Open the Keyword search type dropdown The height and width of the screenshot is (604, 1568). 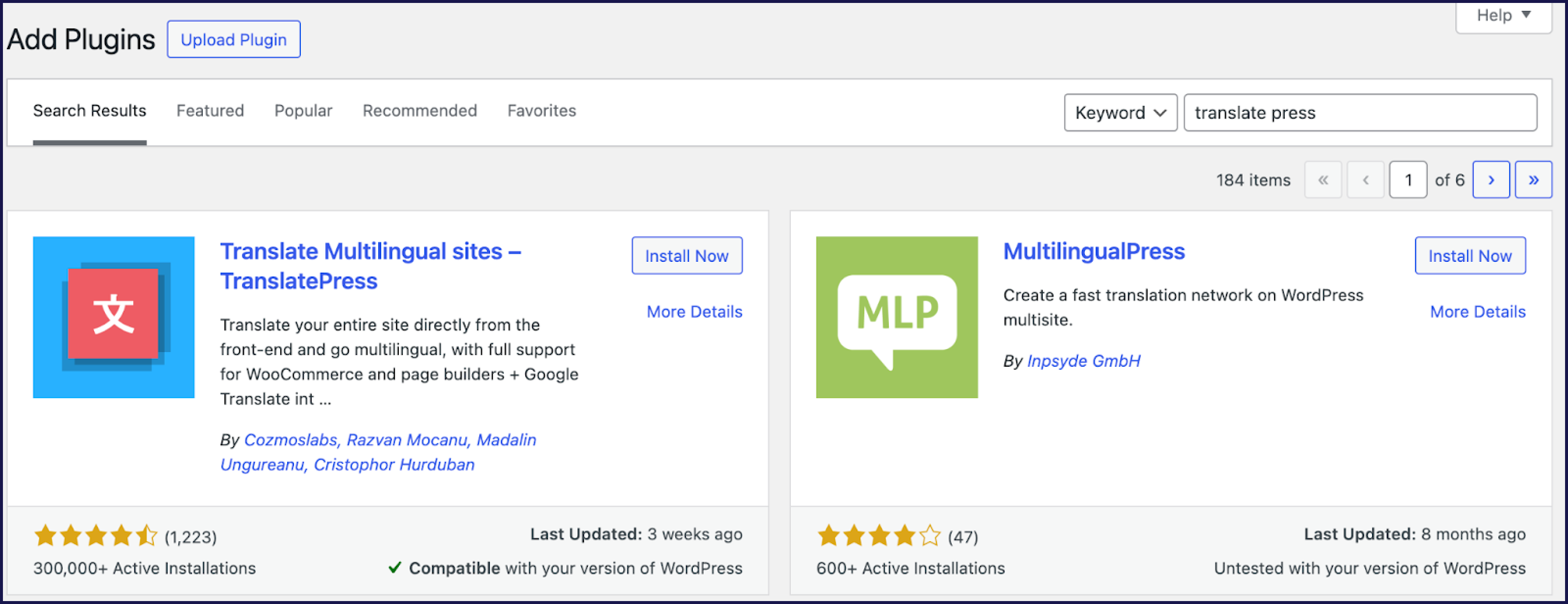tap(1121, 113)
